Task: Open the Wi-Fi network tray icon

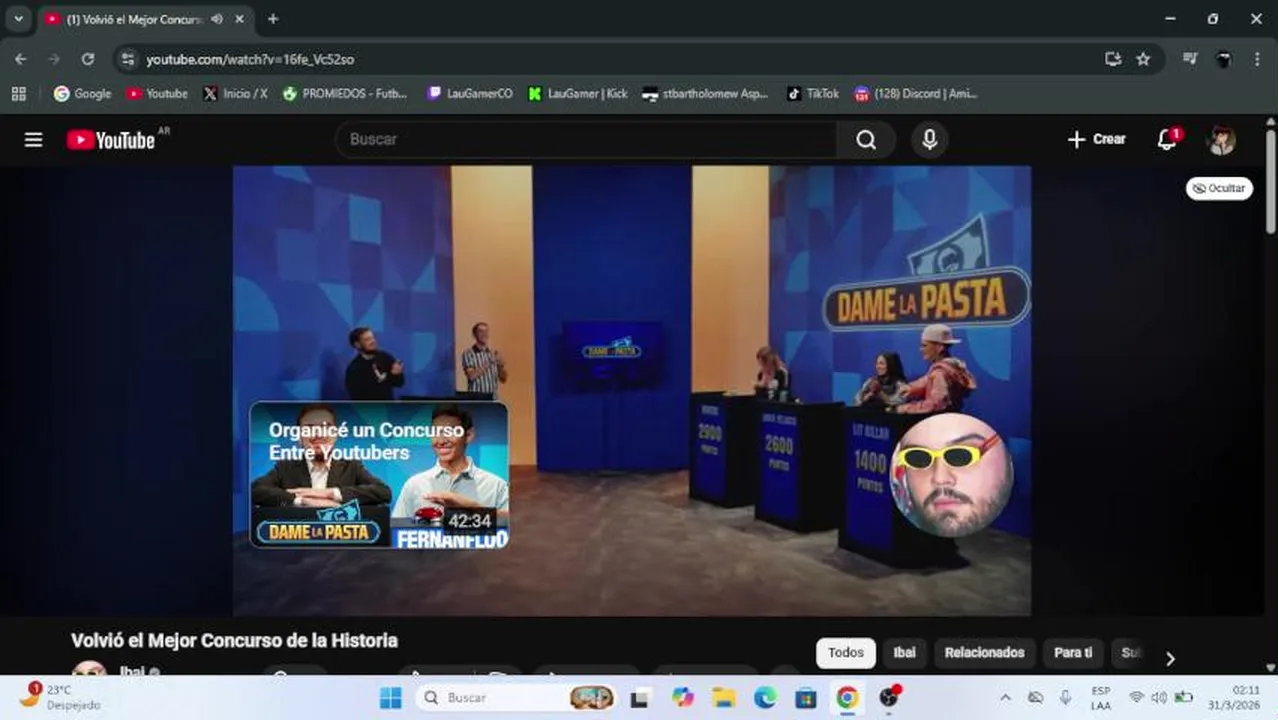Action: pos(1136,697)
